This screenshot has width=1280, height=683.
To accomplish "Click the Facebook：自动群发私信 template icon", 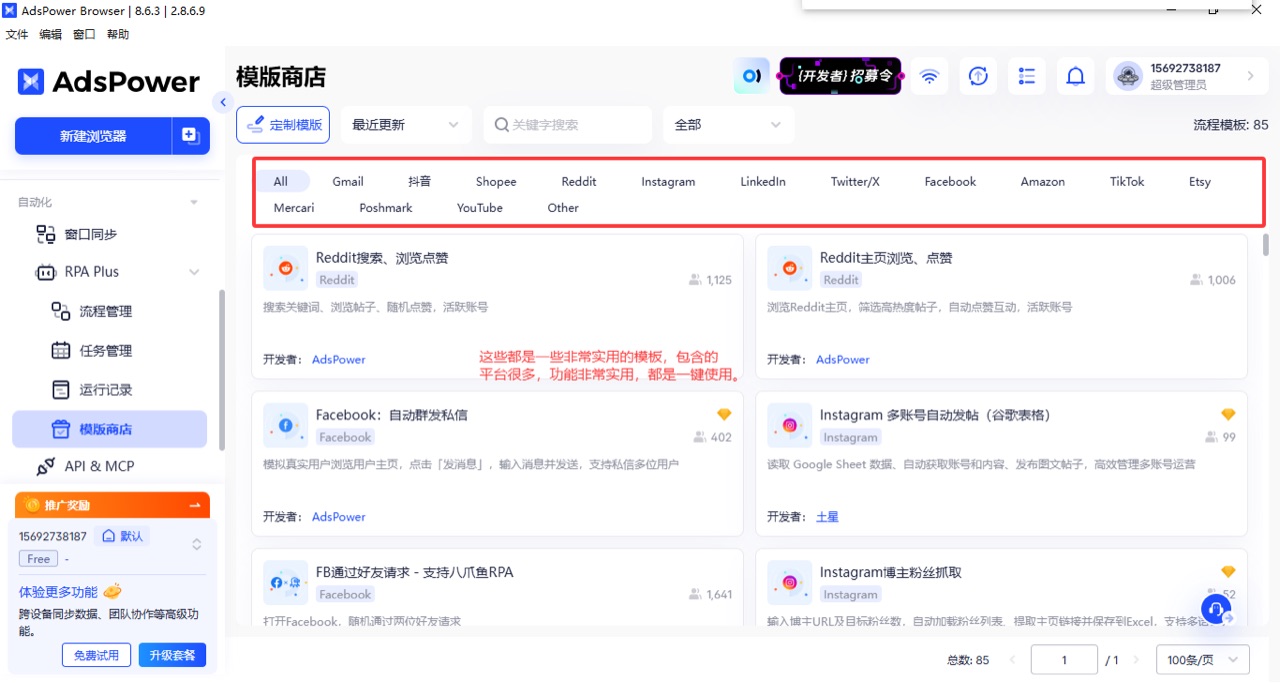I will tap(285, 425).
